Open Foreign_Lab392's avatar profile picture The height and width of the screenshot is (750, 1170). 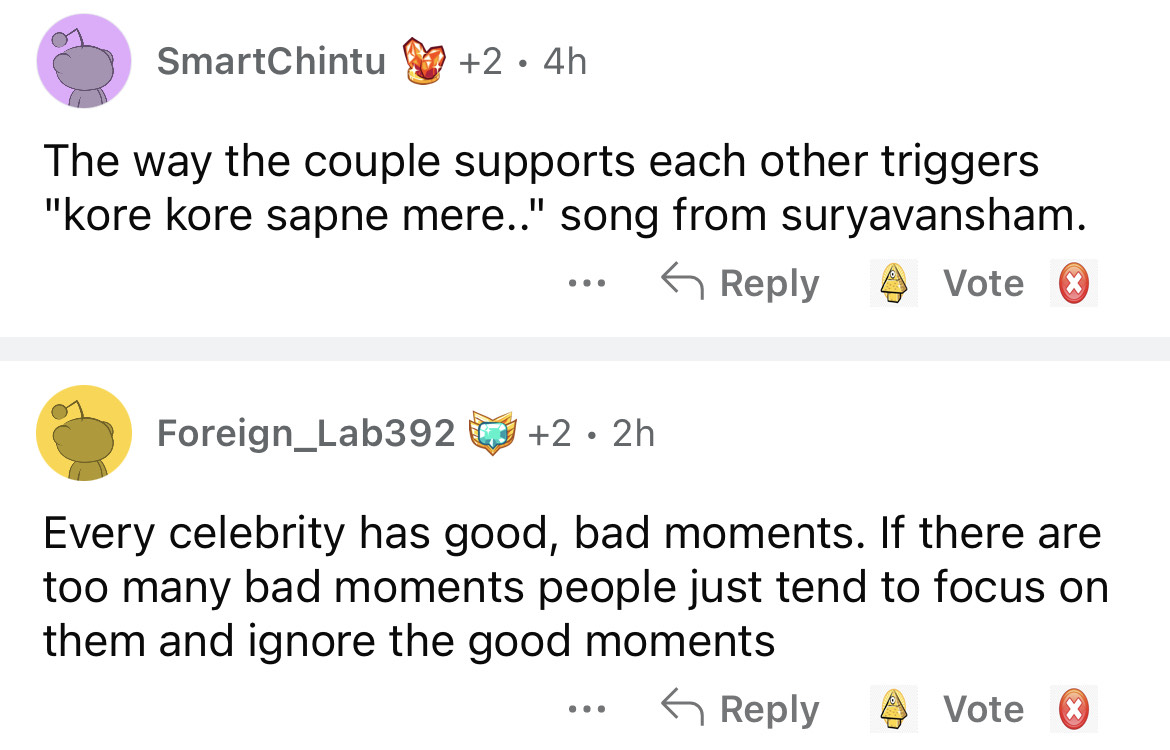click(84, 433)
